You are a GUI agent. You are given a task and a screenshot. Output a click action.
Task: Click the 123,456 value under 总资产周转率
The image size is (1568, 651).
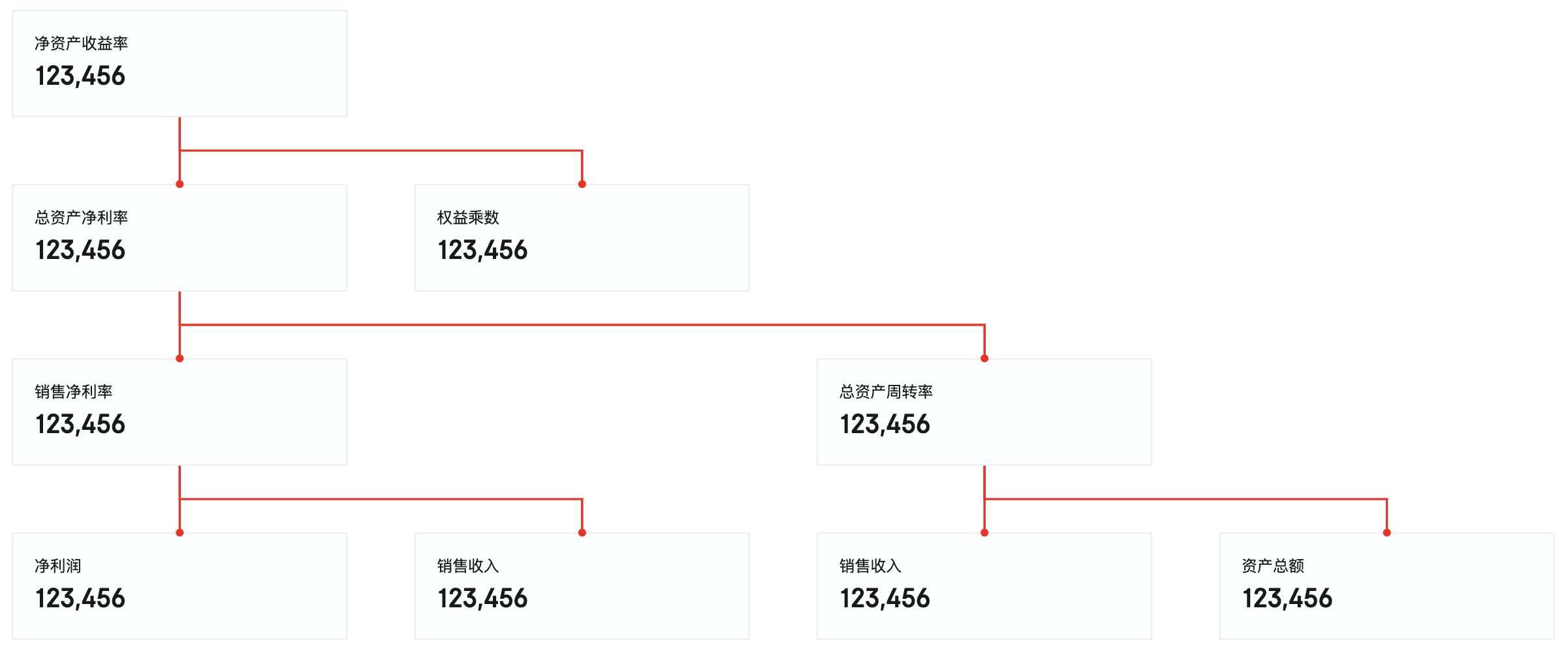coord(885,425)
